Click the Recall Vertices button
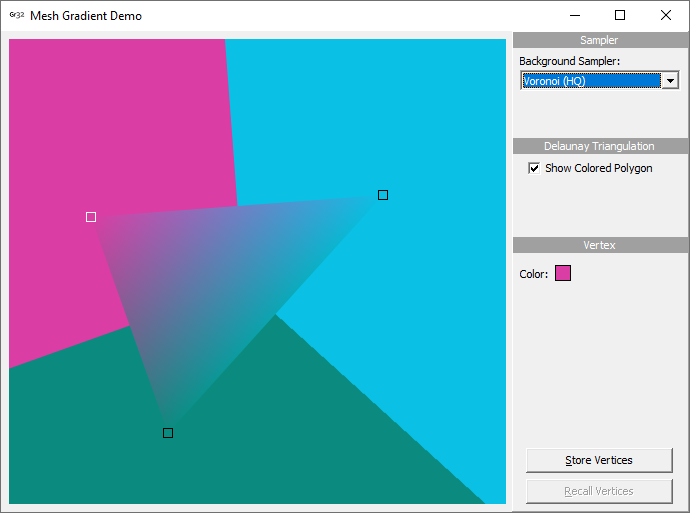Screen dimensions: 690x513 coord(599,491)
